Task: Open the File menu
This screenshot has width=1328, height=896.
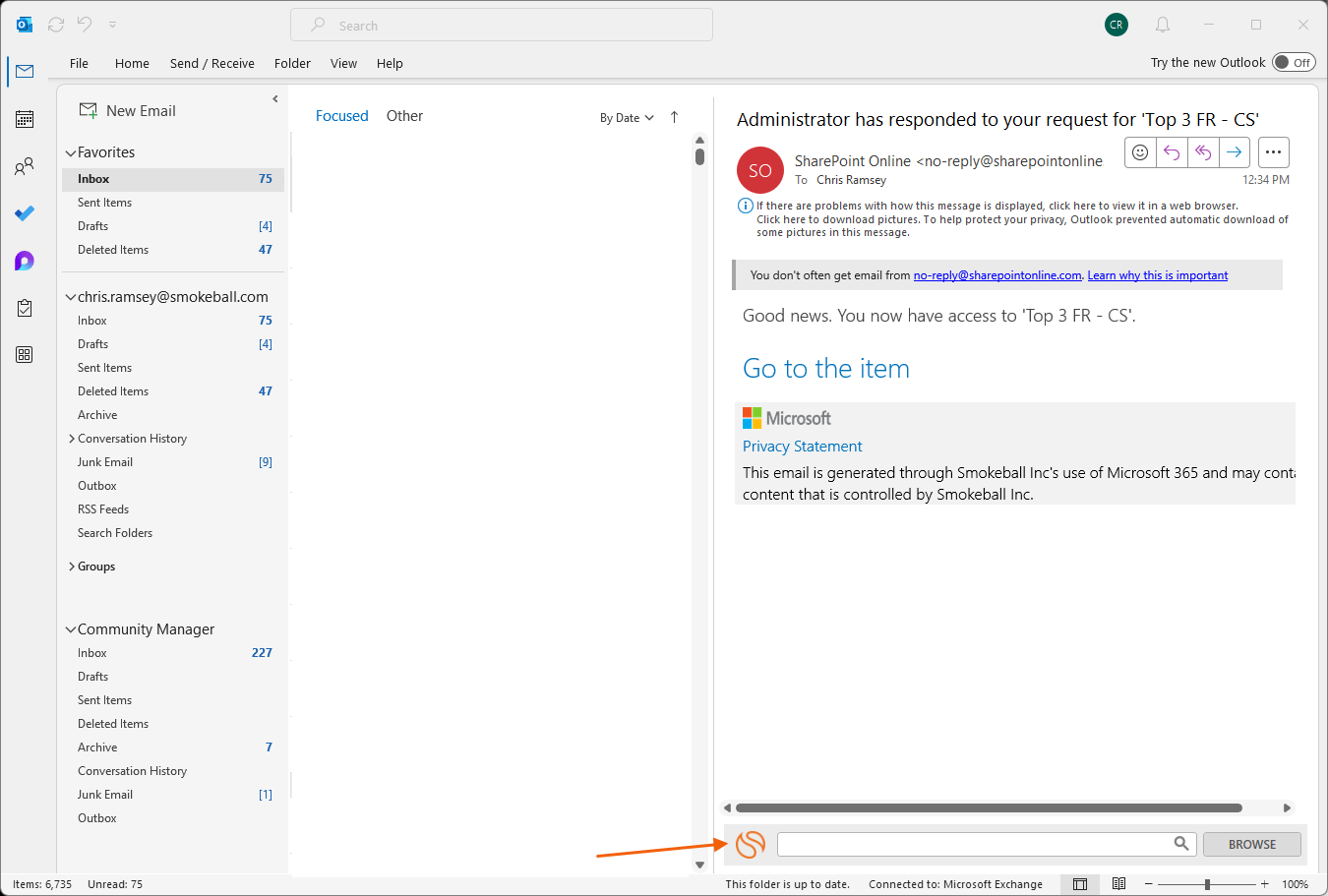Action: pyautogui.click(x=80, y=63)
